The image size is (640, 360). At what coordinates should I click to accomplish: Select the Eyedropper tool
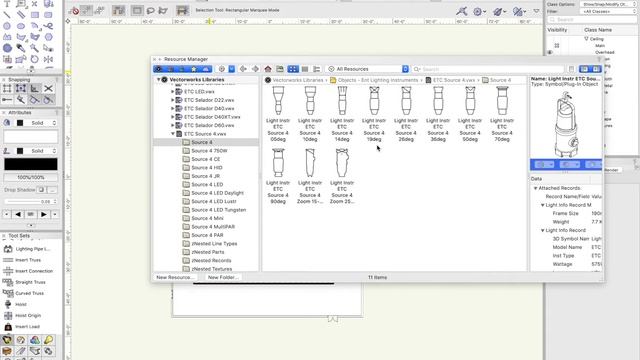[x=21, y=48]
